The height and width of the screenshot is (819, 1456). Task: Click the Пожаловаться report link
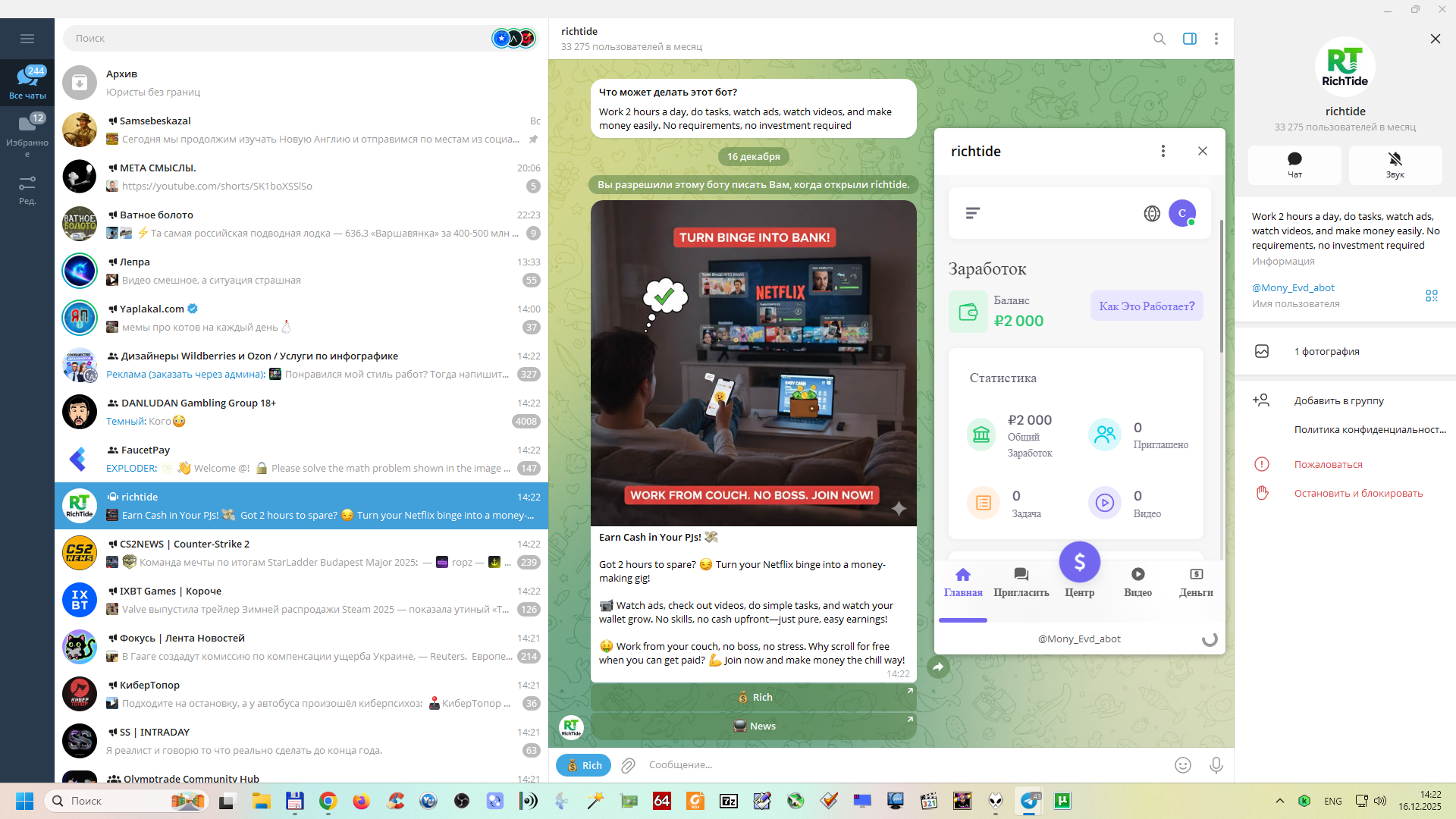tap(1328, 465)
